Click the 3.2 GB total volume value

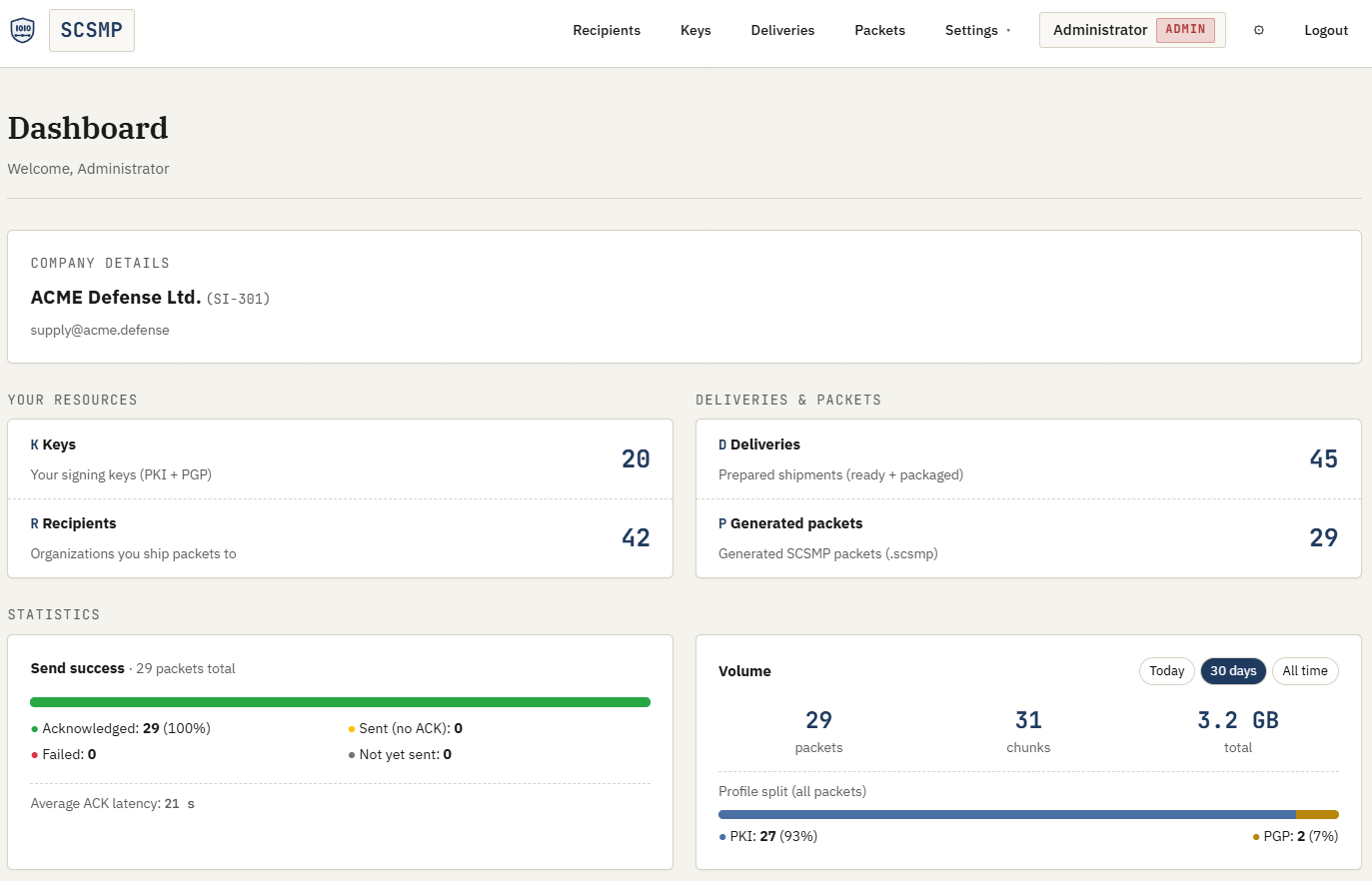(x=1238, y=720)
